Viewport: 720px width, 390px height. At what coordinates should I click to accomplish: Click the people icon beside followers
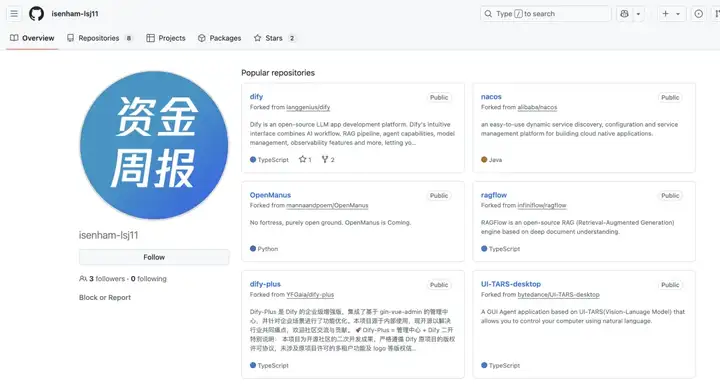[83, 279]
